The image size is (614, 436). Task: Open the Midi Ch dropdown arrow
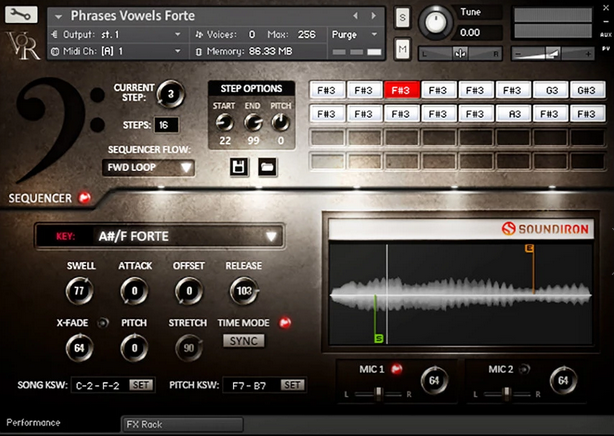coord(178,51)
